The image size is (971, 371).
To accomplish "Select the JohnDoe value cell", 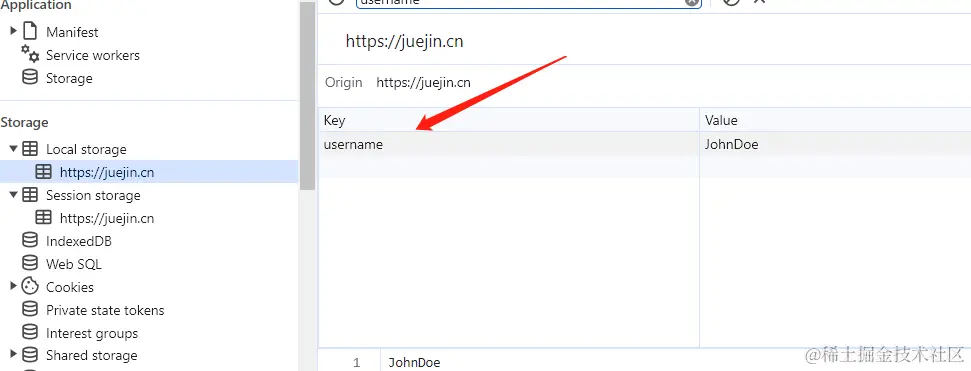I will click(x=835, y=144).
